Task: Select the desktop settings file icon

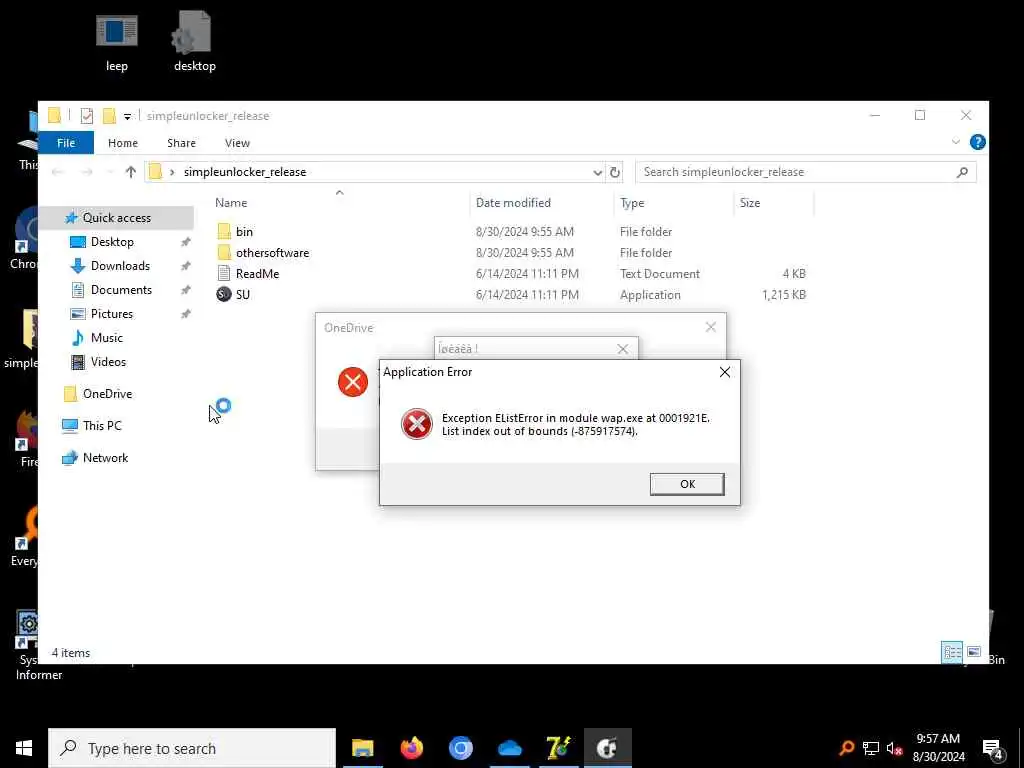Action: pos(194,41)
